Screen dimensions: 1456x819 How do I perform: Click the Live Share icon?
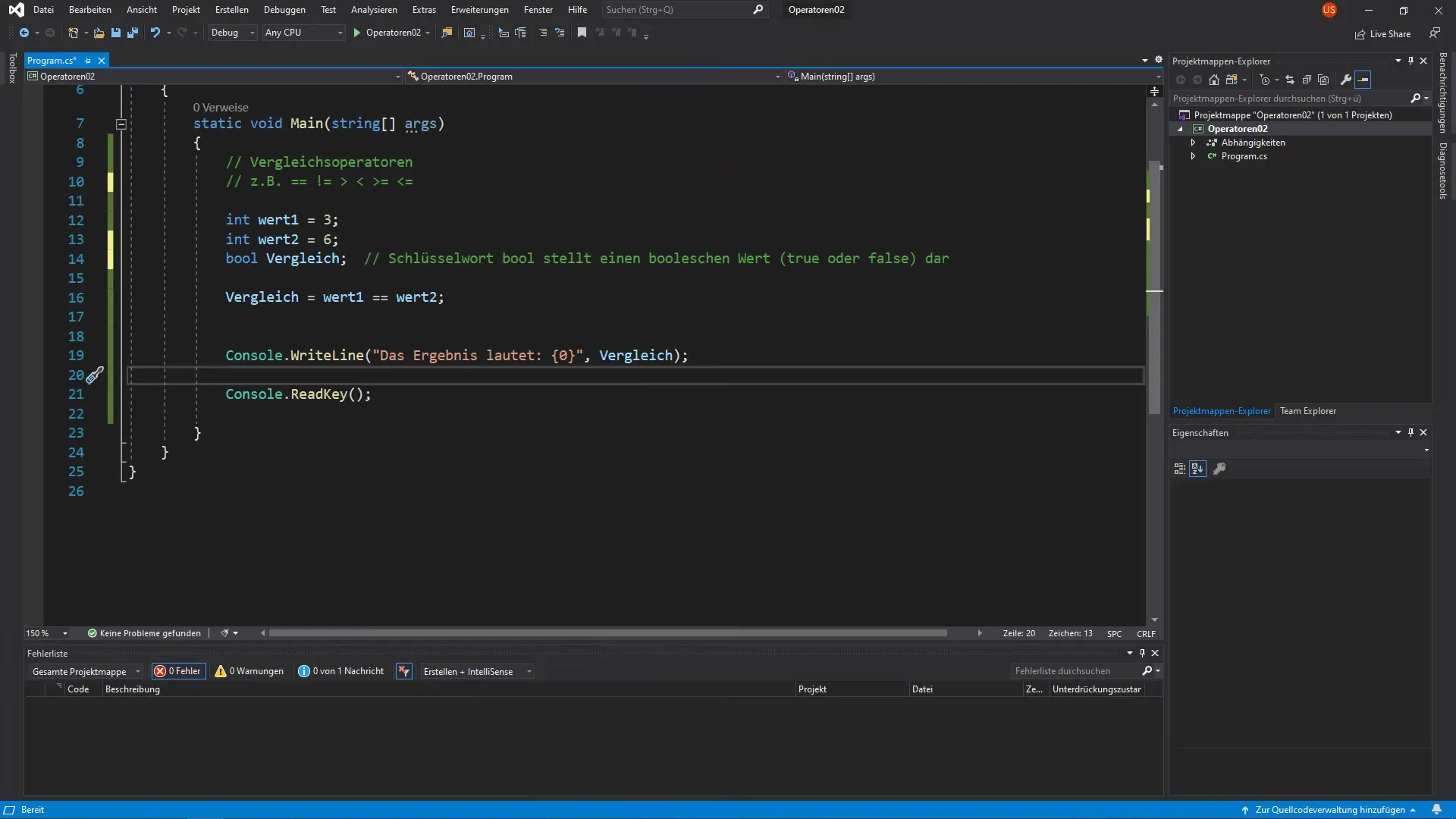1360,34
